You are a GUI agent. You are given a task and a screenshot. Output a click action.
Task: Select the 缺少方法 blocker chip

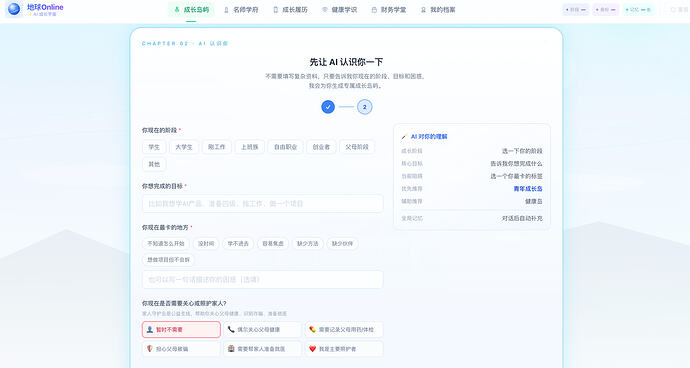pyautogui.click(x=308, y=243)
